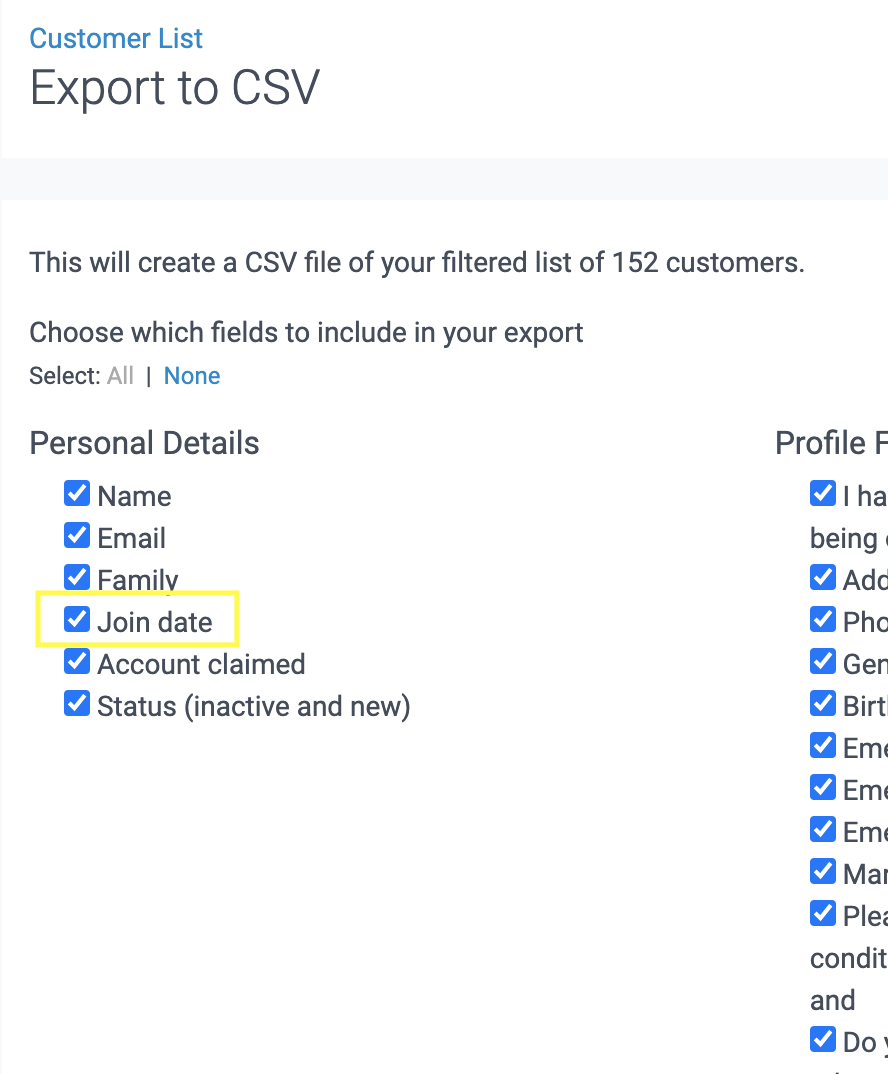Uncheck the first "Eme…" field checkbox
The width and height of the screenshot is (888, 1074).
pyautogui.click(x=823, y=746)
